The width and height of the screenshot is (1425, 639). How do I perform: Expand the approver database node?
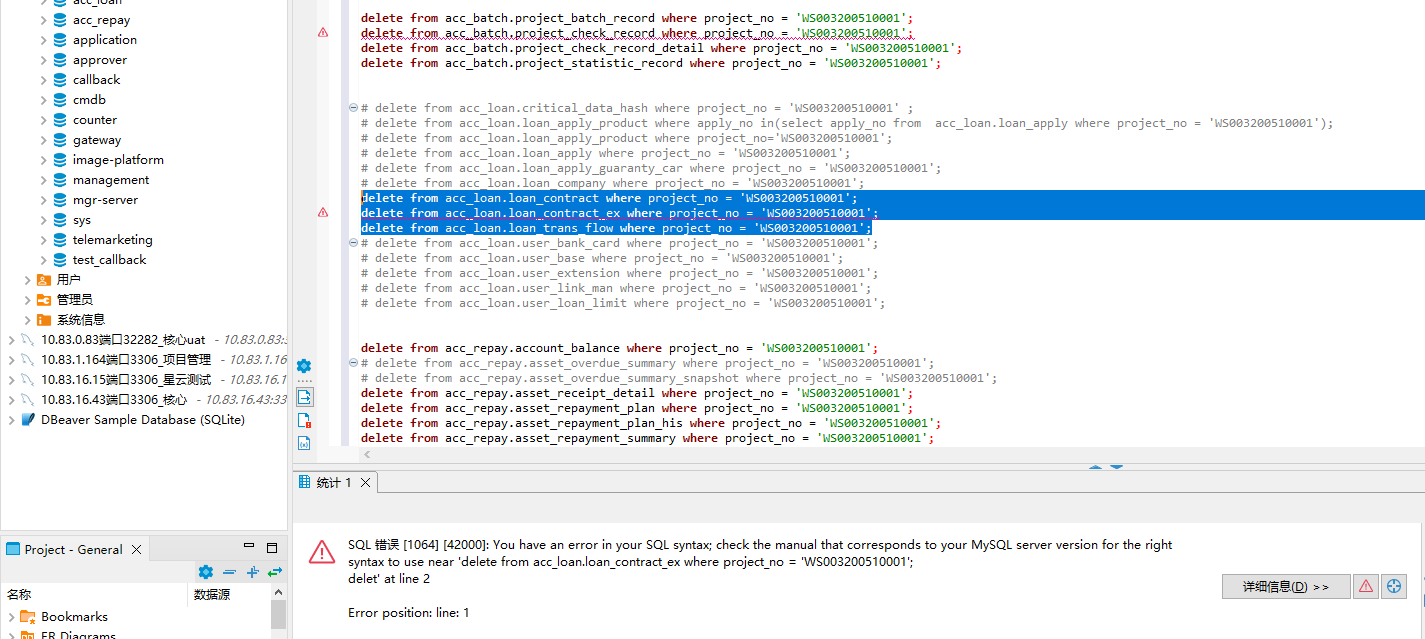coord(43,60)
